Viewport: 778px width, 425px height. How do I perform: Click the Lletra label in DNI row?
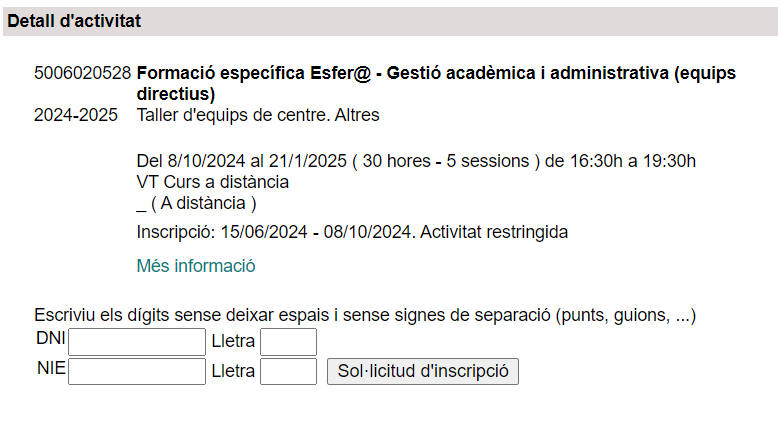(233, 342)
